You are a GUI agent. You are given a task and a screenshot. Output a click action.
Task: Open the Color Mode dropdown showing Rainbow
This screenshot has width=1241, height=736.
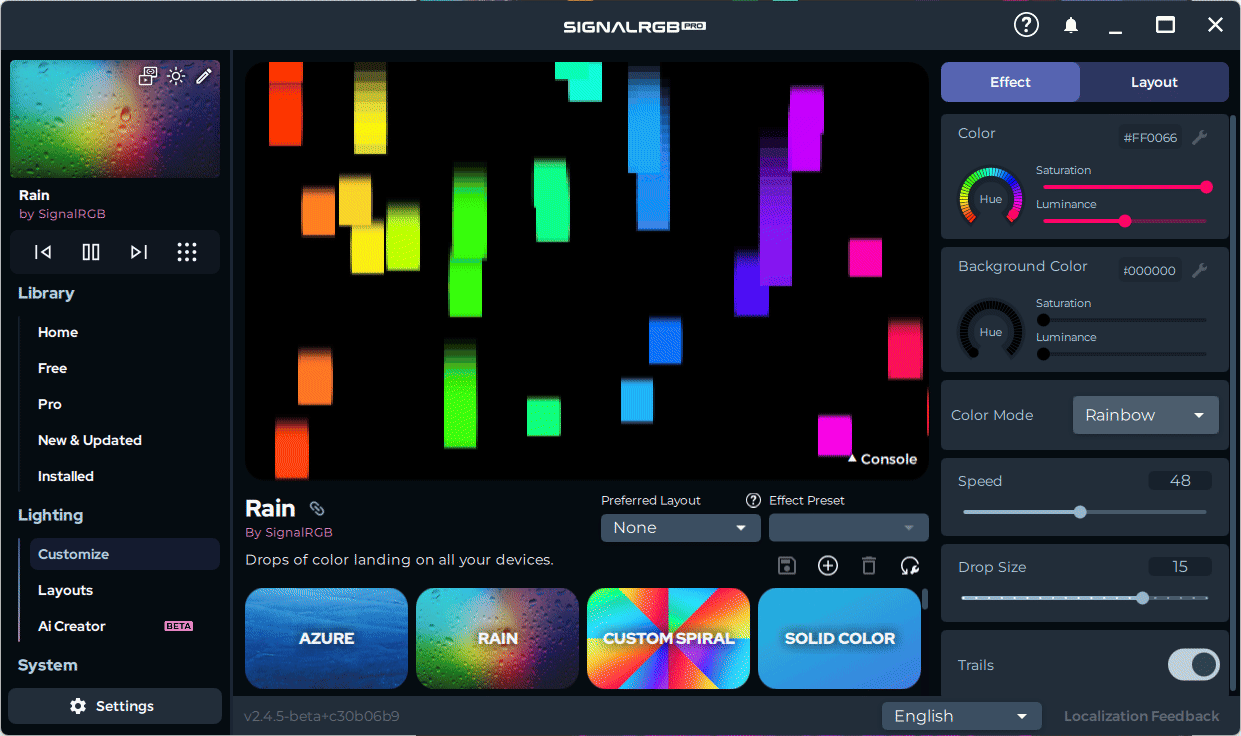[x=1146, y=415]
